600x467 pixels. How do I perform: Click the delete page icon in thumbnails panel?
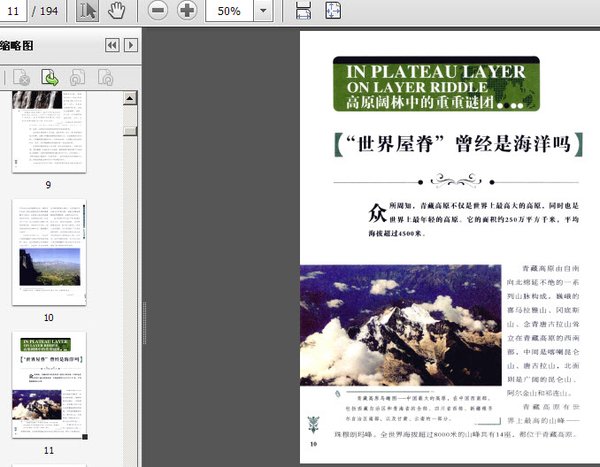point(21,76)
